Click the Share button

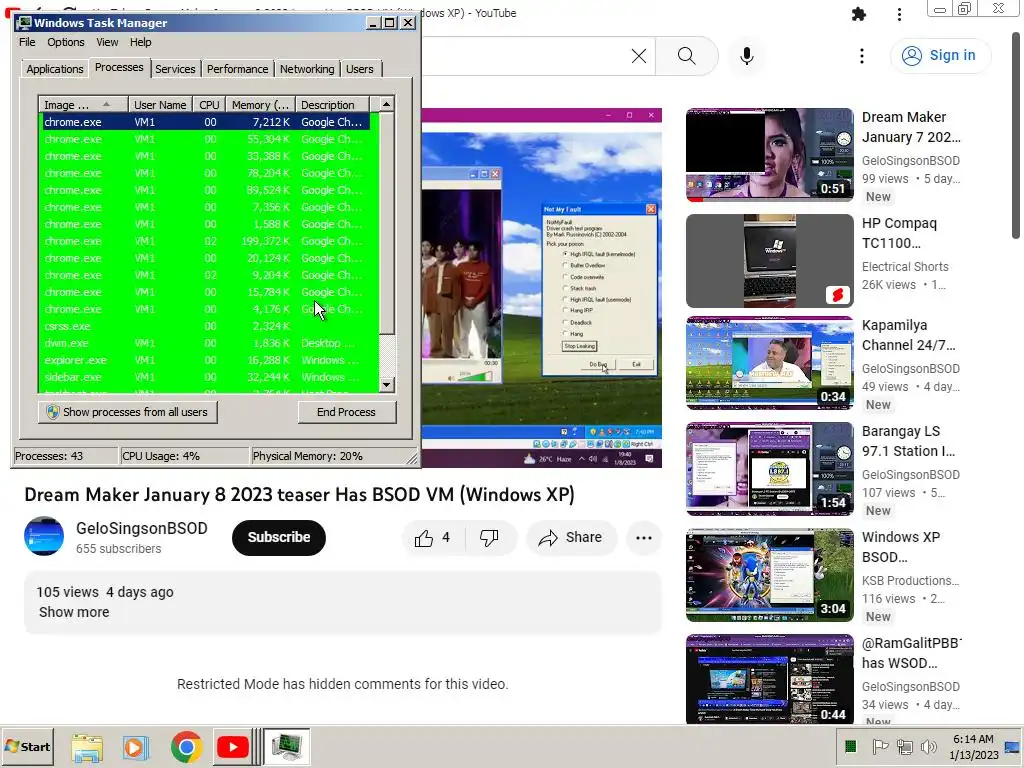coord(571,537)
